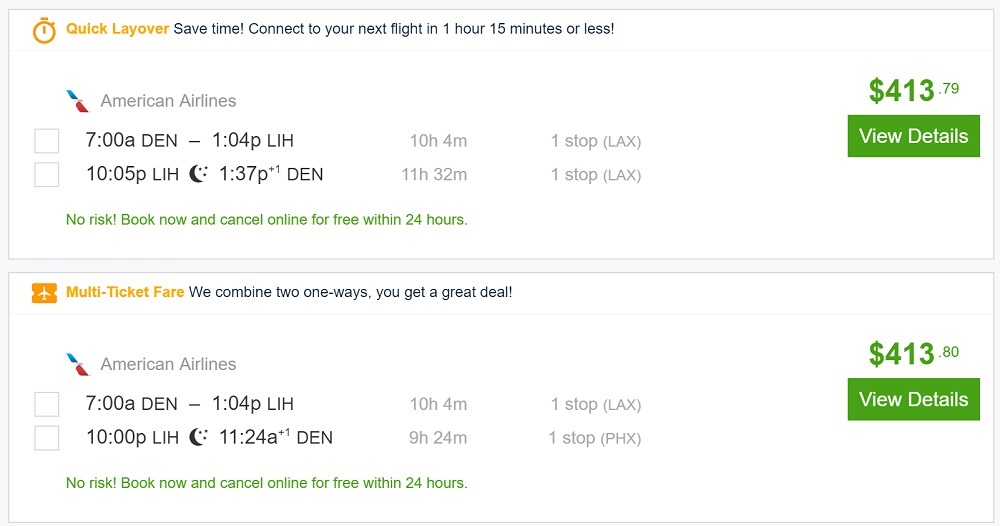This screenshot has height=526, width=1000.
Task: Open View Details for the $413.80 fare
Action: 913,399
